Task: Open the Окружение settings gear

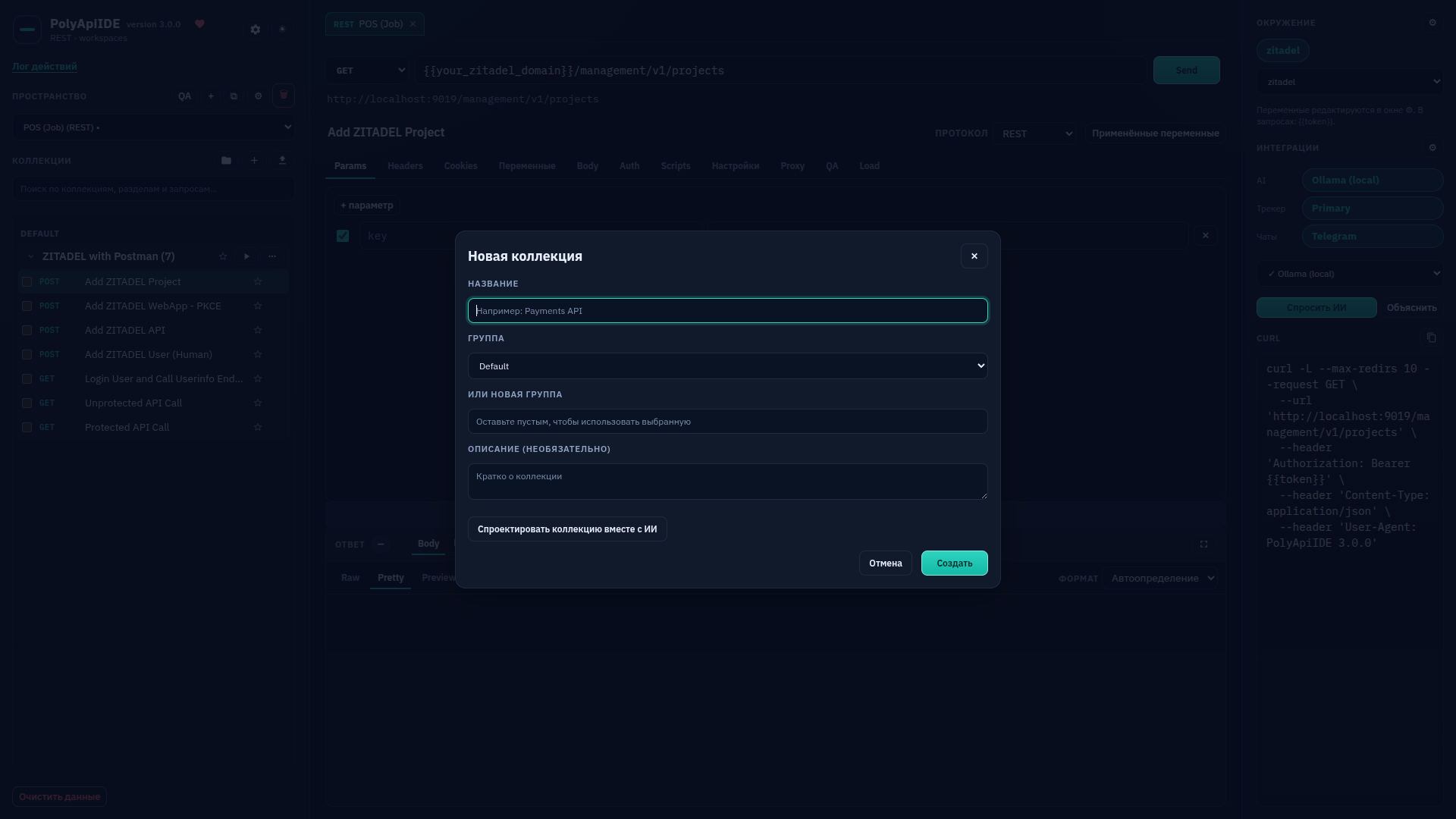Action: (x=1432, y=23)
